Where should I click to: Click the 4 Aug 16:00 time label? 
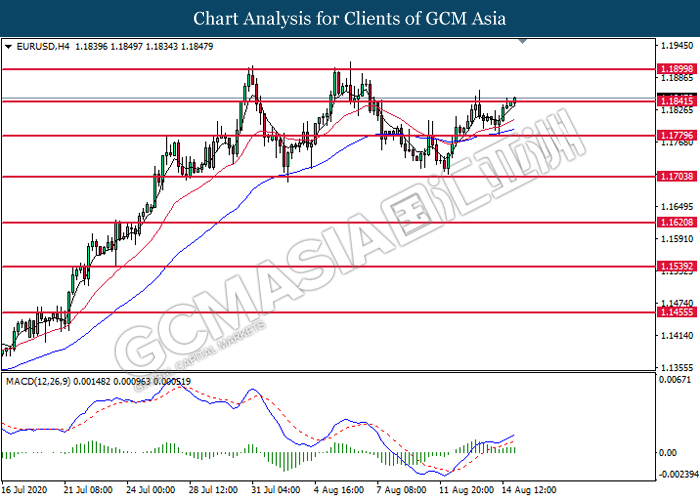pos(338,490)
